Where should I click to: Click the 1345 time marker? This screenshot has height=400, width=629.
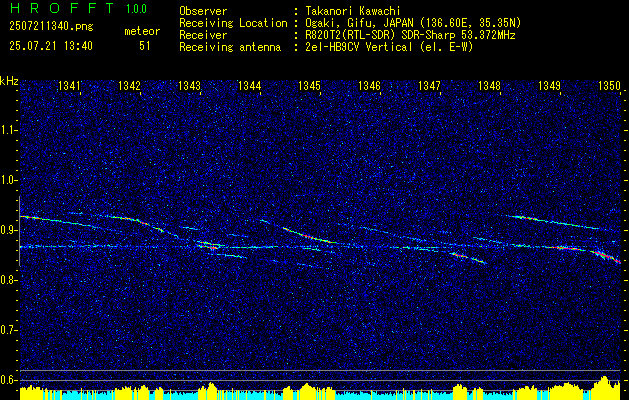[309, 85]
